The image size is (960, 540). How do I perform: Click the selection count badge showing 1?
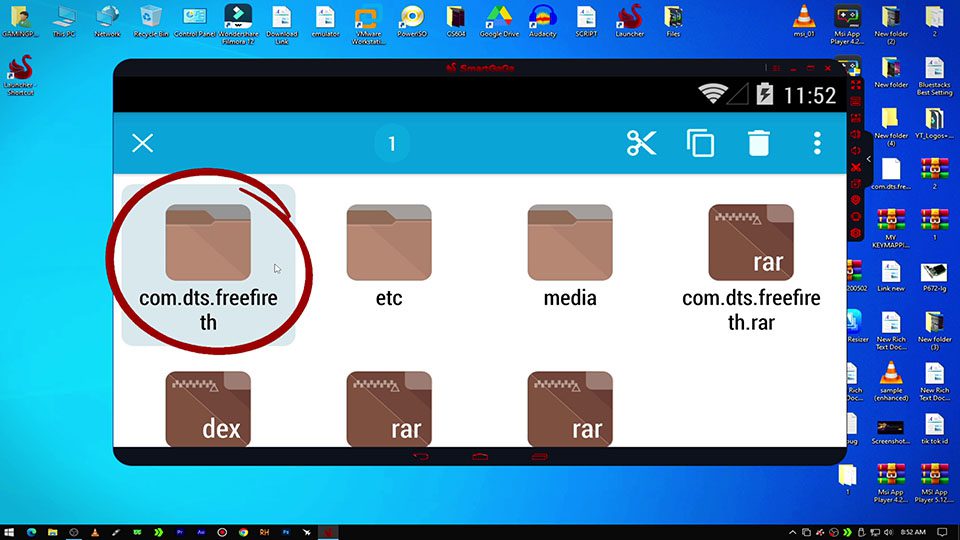(x=392, y=144)
